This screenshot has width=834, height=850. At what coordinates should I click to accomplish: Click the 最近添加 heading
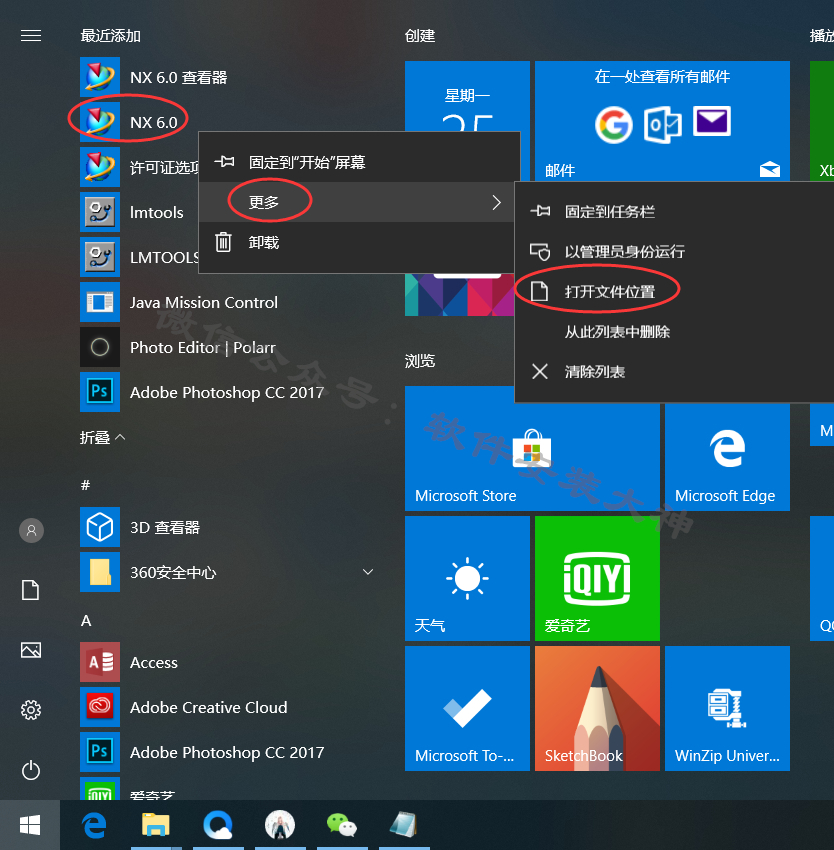[111, 36]
